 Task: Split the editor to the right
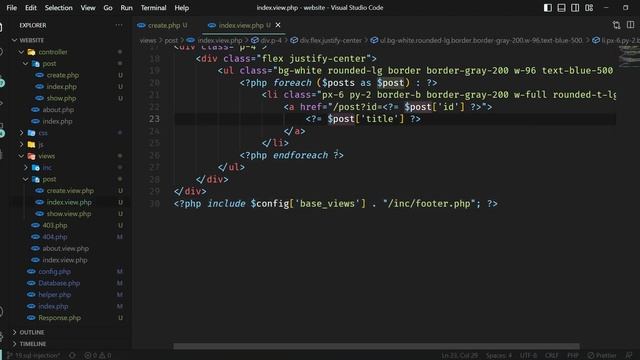tap(630, 25)
